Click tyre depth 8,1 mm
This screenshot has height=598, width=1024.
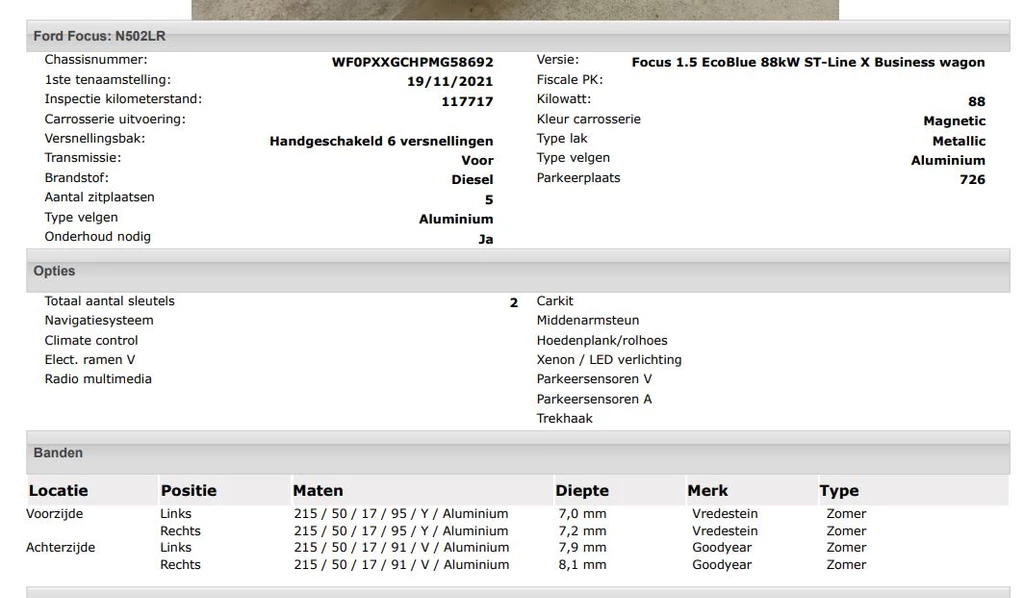click(583, 565)
